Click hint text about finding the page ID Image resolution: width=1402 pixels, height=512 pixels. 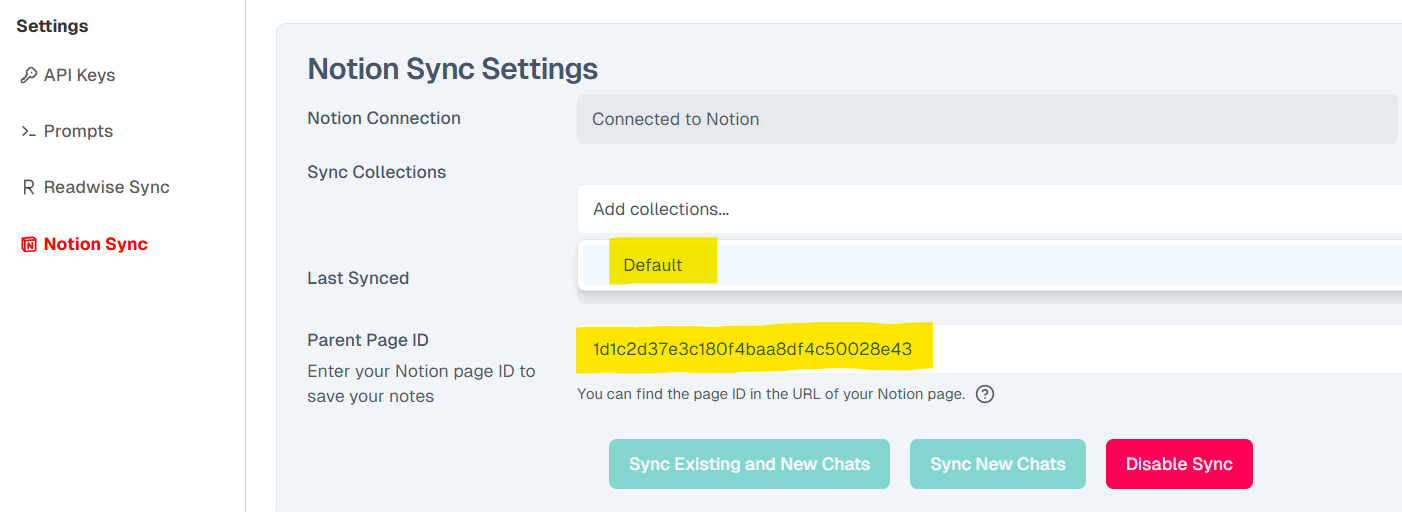(771, 394)
